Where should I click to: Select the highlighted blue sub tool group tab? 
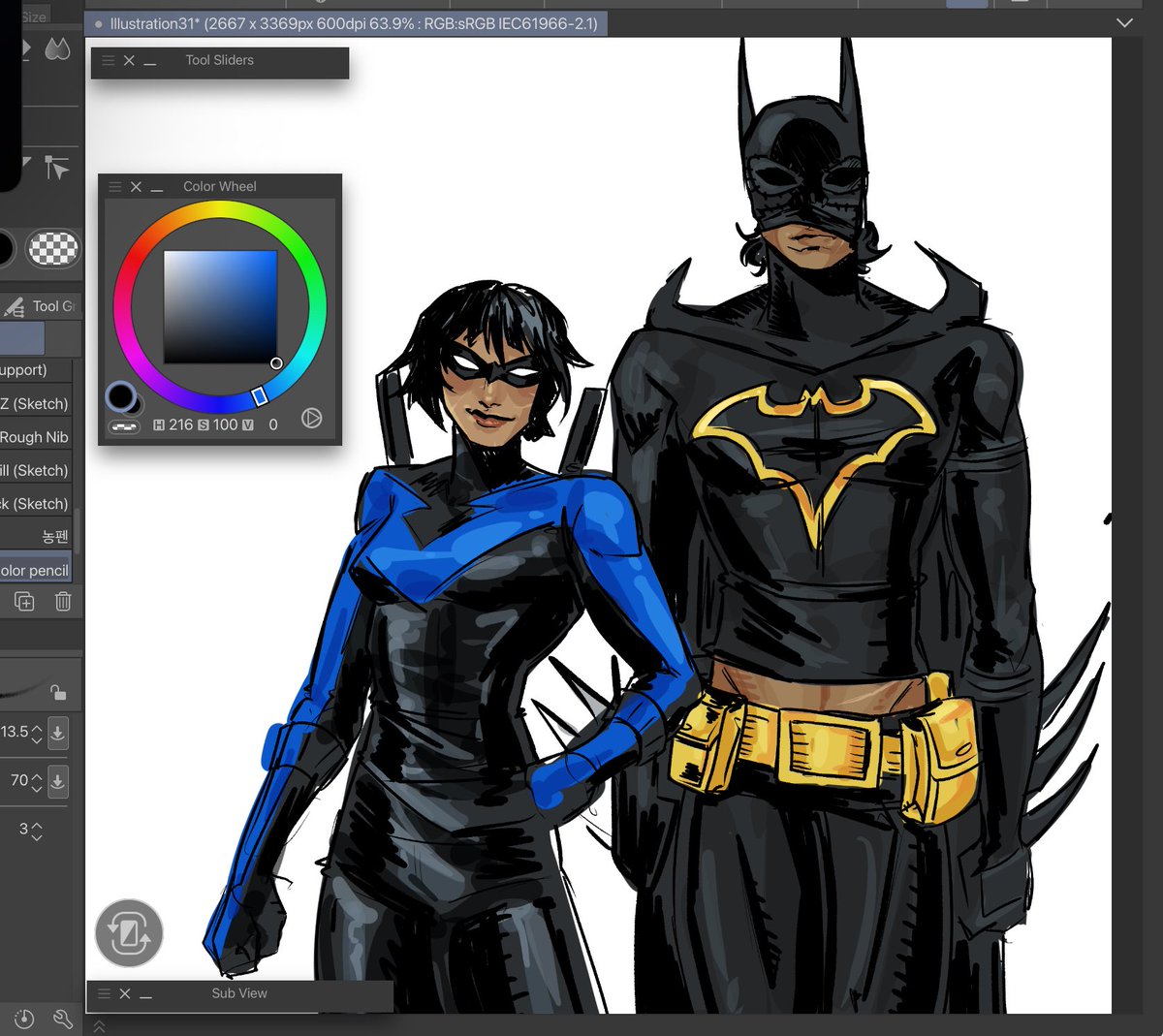click(22, 339)
